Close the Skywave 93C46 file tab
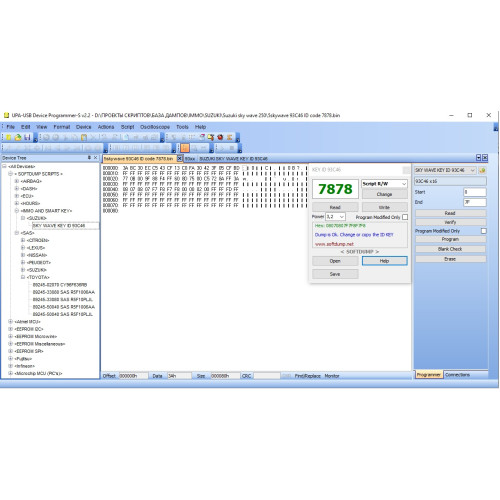The image size is (500, 500). coord(179,158)
